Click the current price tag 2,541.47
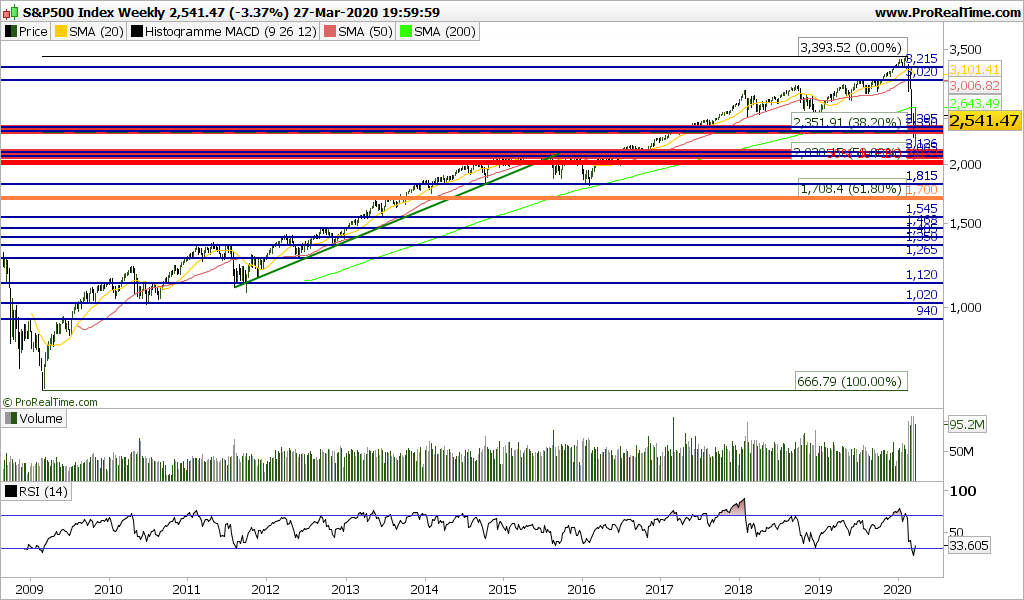1024x600 pixels. 984,121
